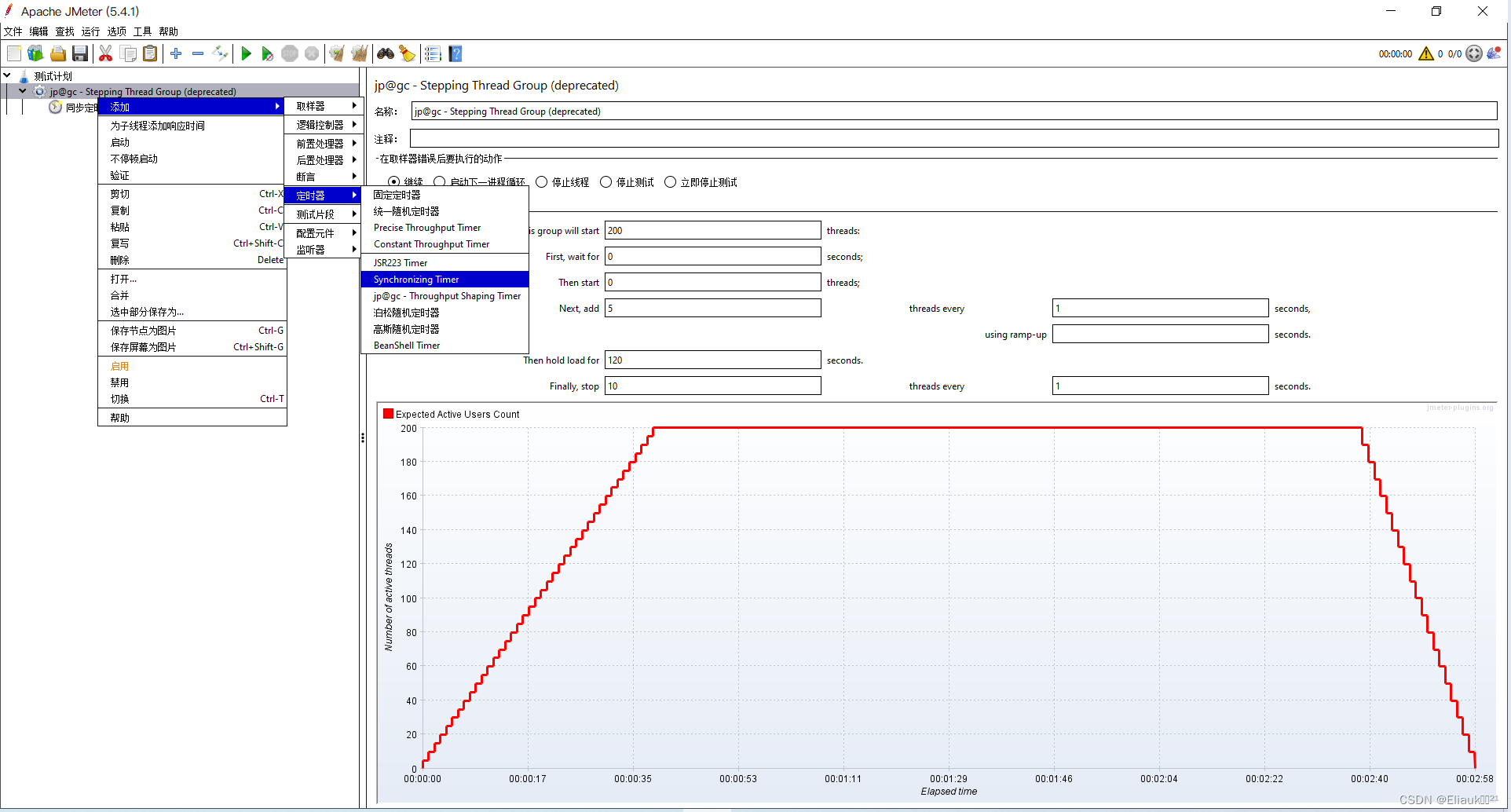This screenshot has width=1511, height=812.
Task: Open the Help question mark icon
Action: (x=455, y=53)
